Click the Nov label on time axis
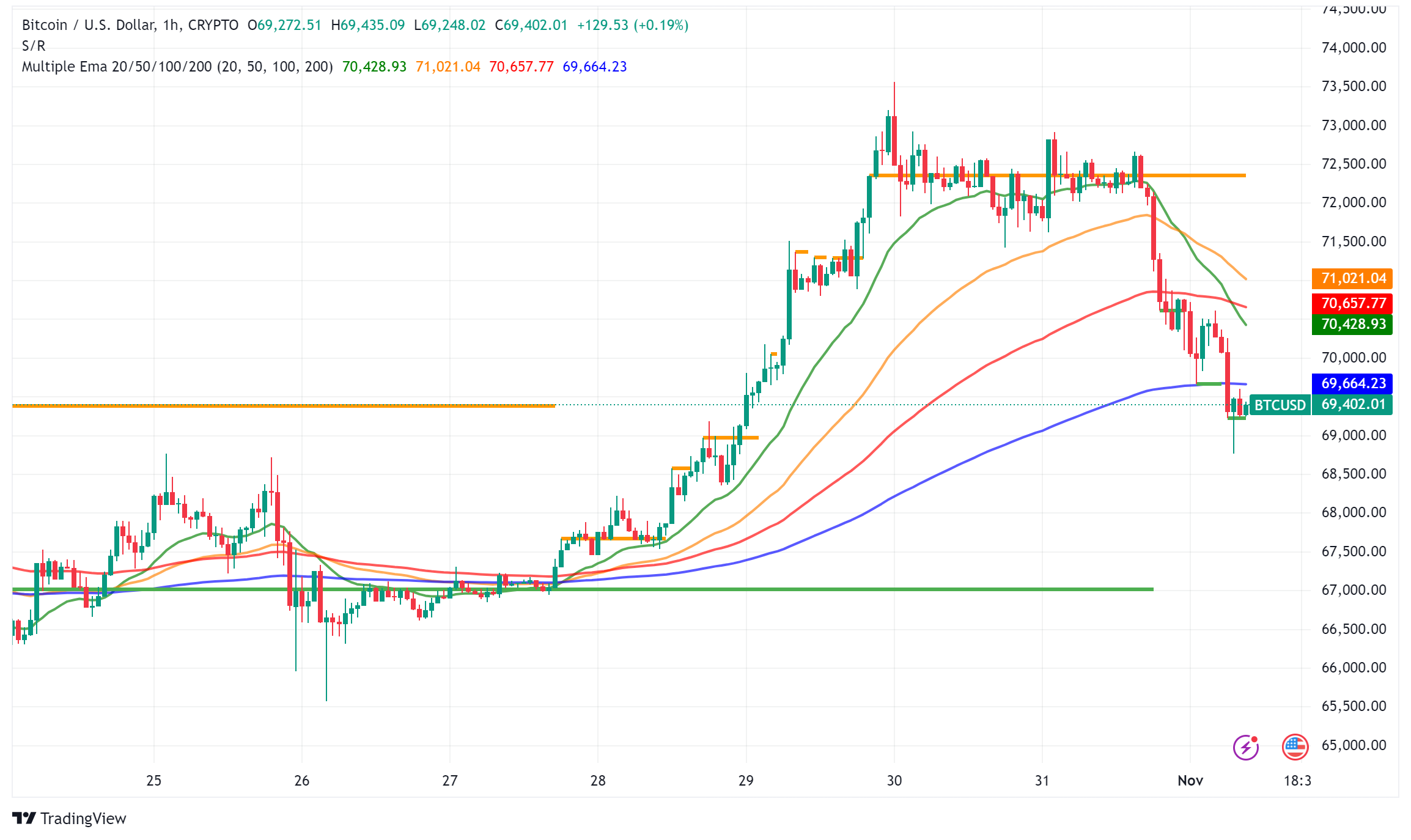 click(x=1190, y=781)
